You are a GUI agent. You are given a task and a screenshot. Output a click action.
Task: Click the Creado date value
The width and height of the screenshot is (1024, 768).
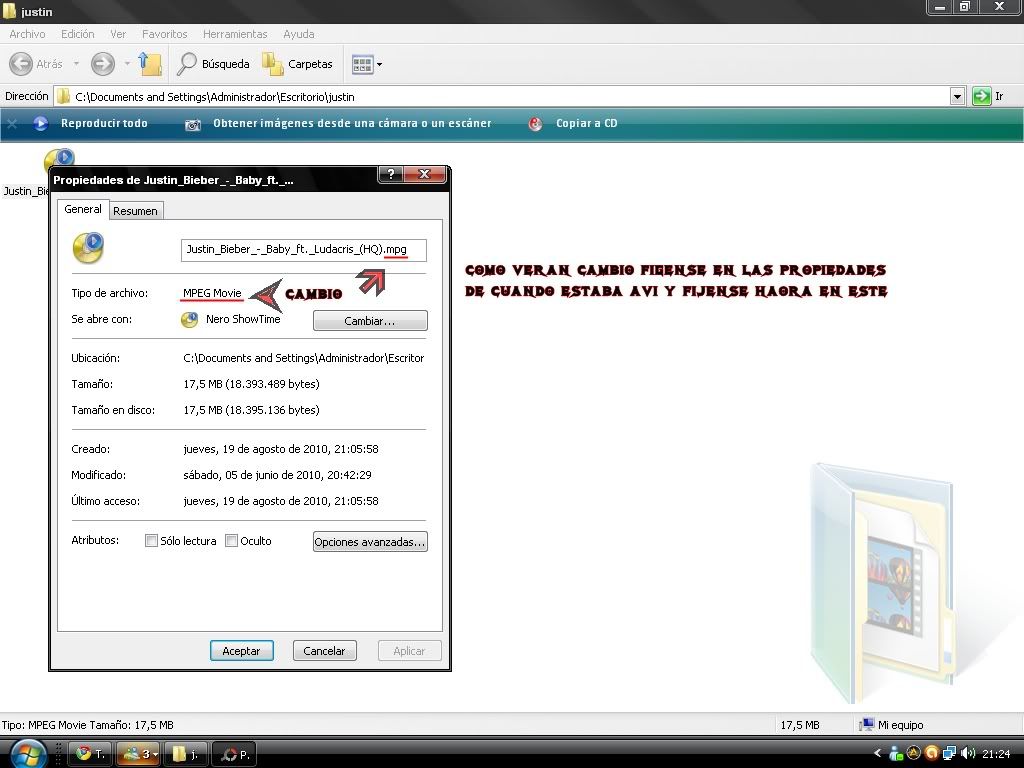[281, 449]
